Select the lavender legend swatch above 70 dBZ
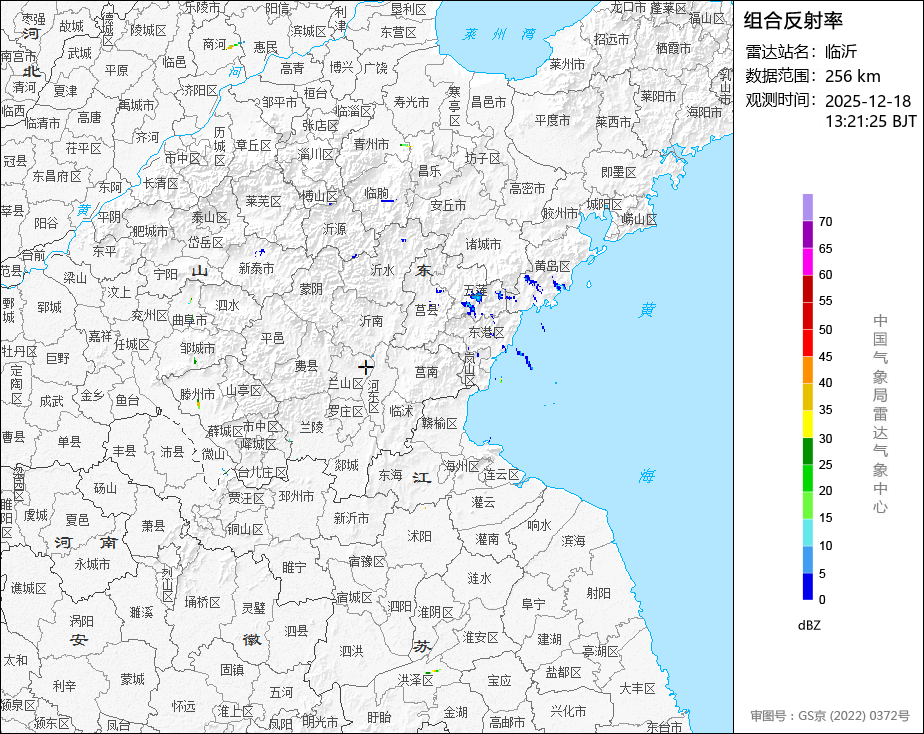The width and height of the screenshot is (924, 734). coord(807,207)
